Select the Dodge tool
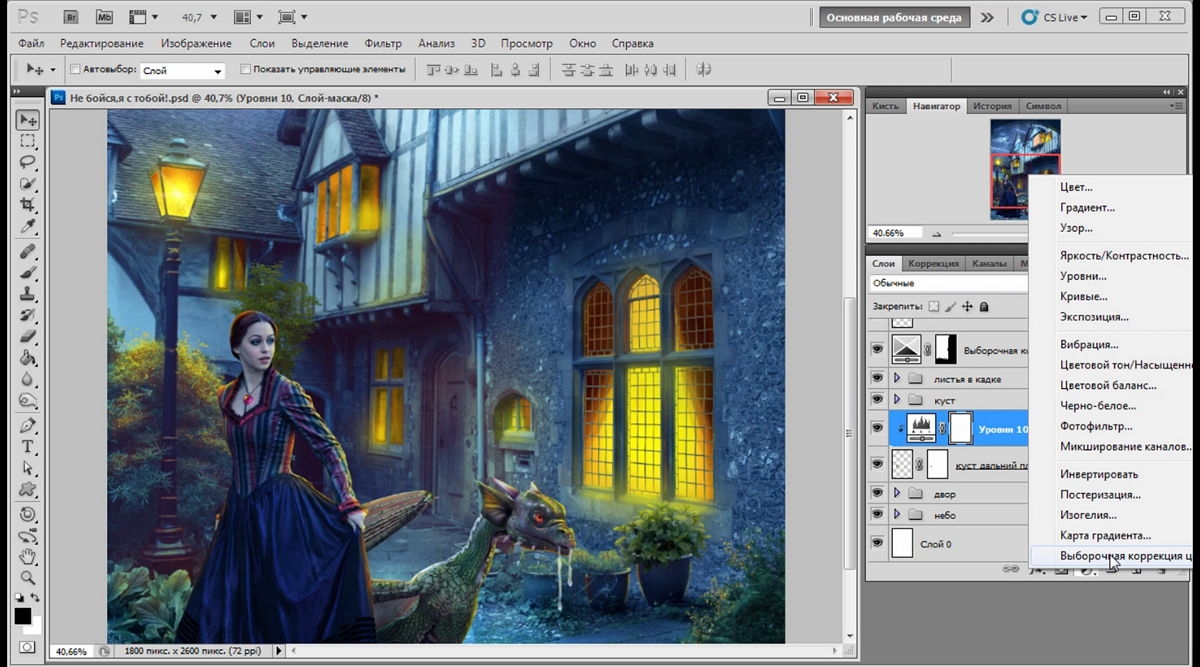The image size is (1200, 667). pyautogui.click(x=28, y=400)
